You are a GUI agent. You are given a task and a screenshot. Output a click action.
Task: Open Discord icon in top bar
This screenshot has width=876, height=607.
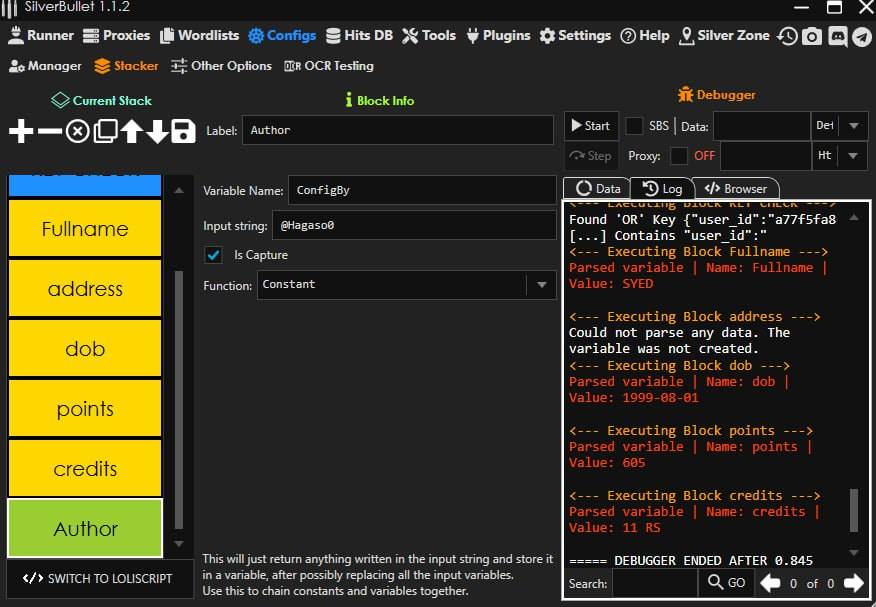point(837,36)
